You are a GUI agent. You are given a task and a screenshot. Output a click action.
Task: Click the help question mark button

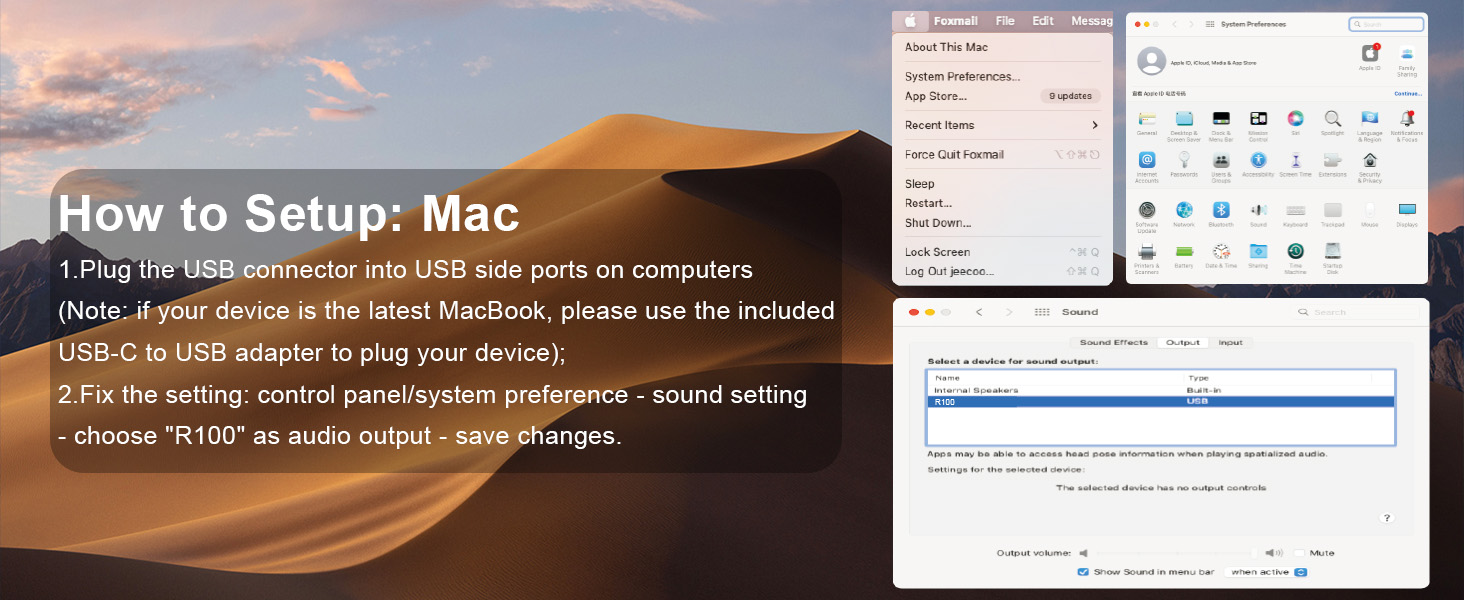point(1387,518)
